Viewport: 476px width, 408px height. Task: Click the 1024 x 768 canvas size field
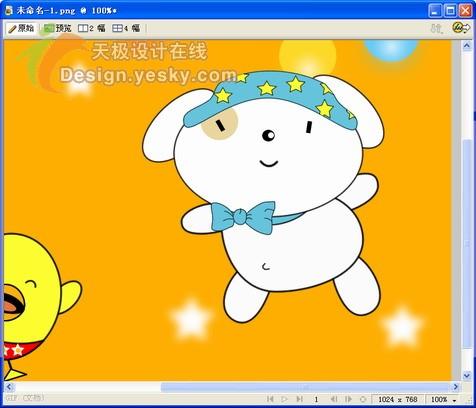point(398,399)
